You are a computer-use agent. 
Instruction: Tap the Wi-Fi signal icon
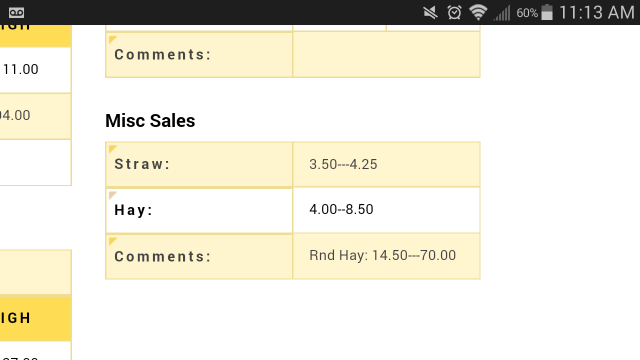(478, 12)
